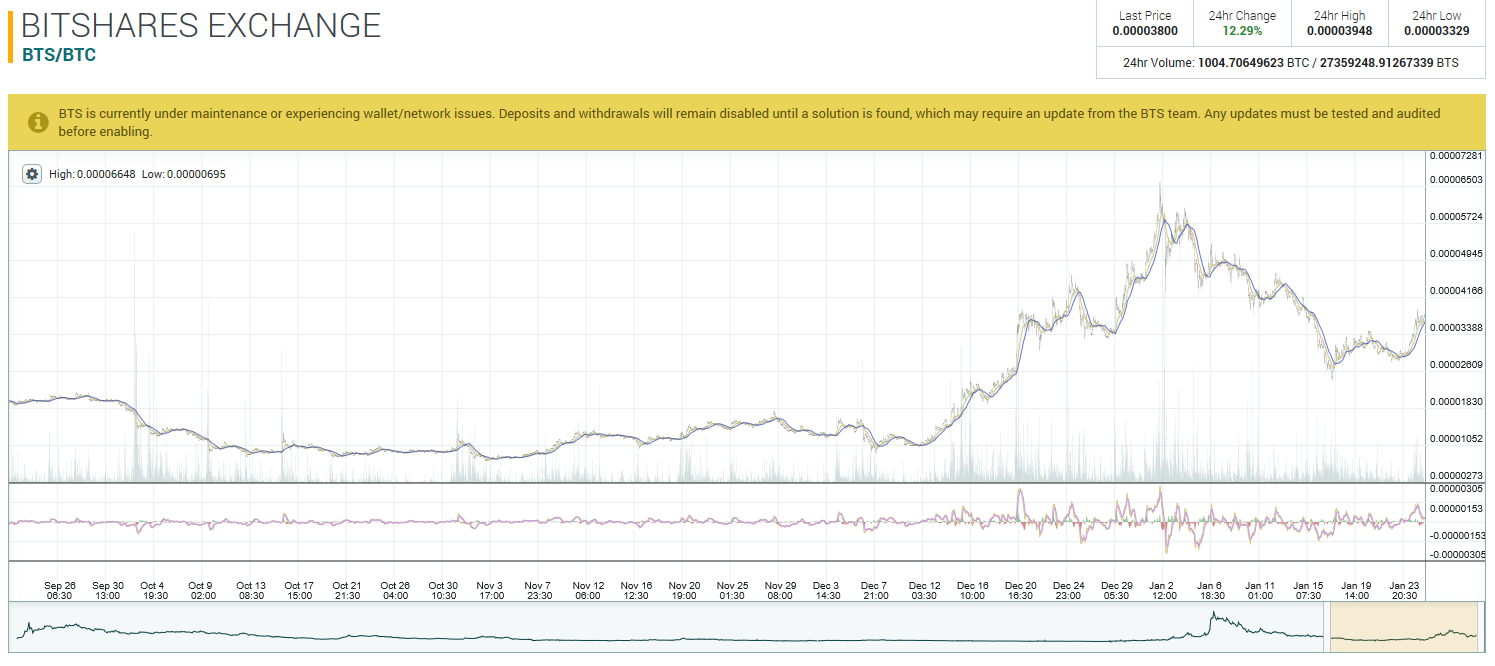This screenshot has height=666, width=1495.
Task: Click the chart High: 0.00006648 readout
Action: click(x=92, y=174)
